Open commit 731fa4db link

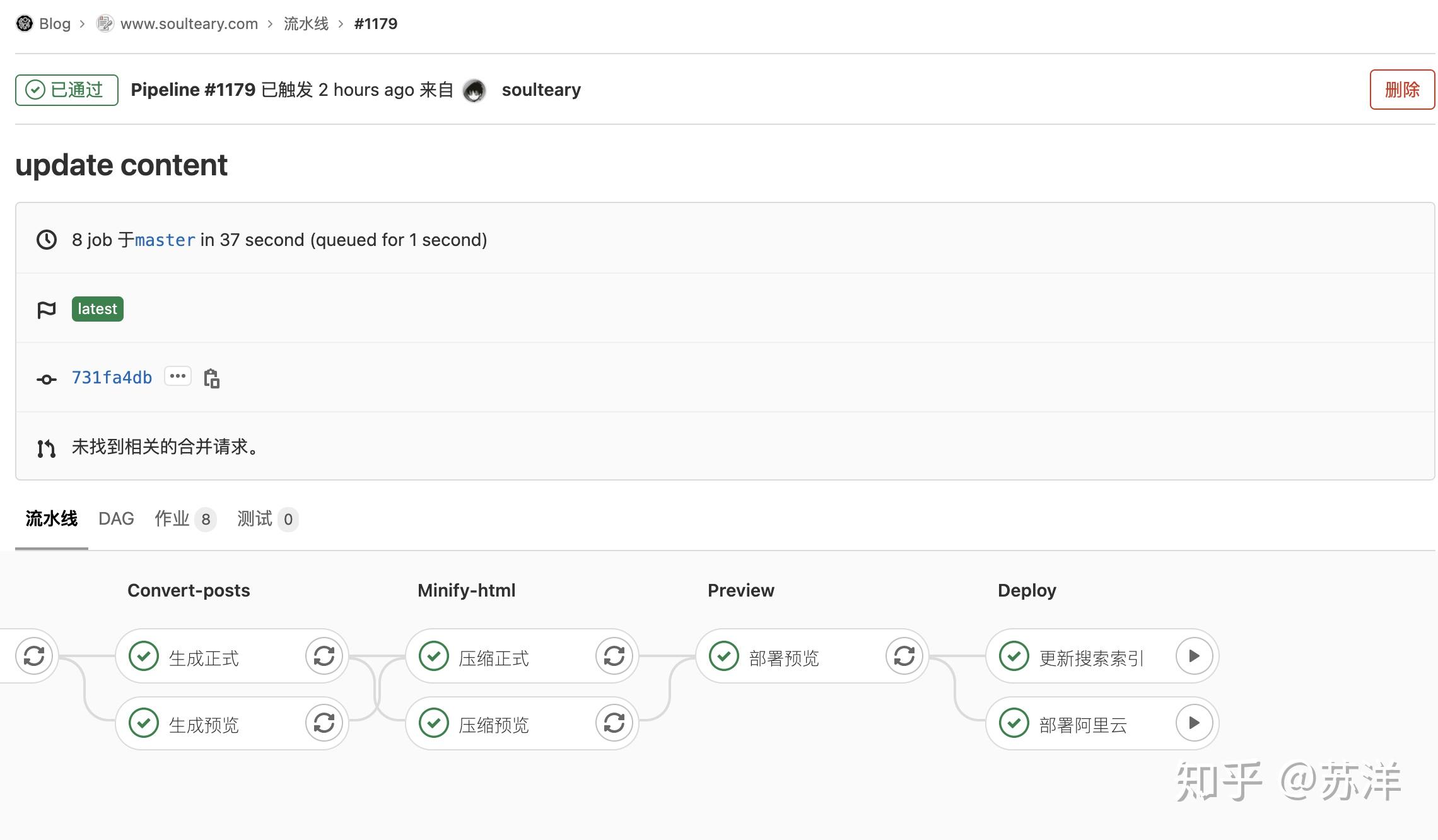point(112,378)
